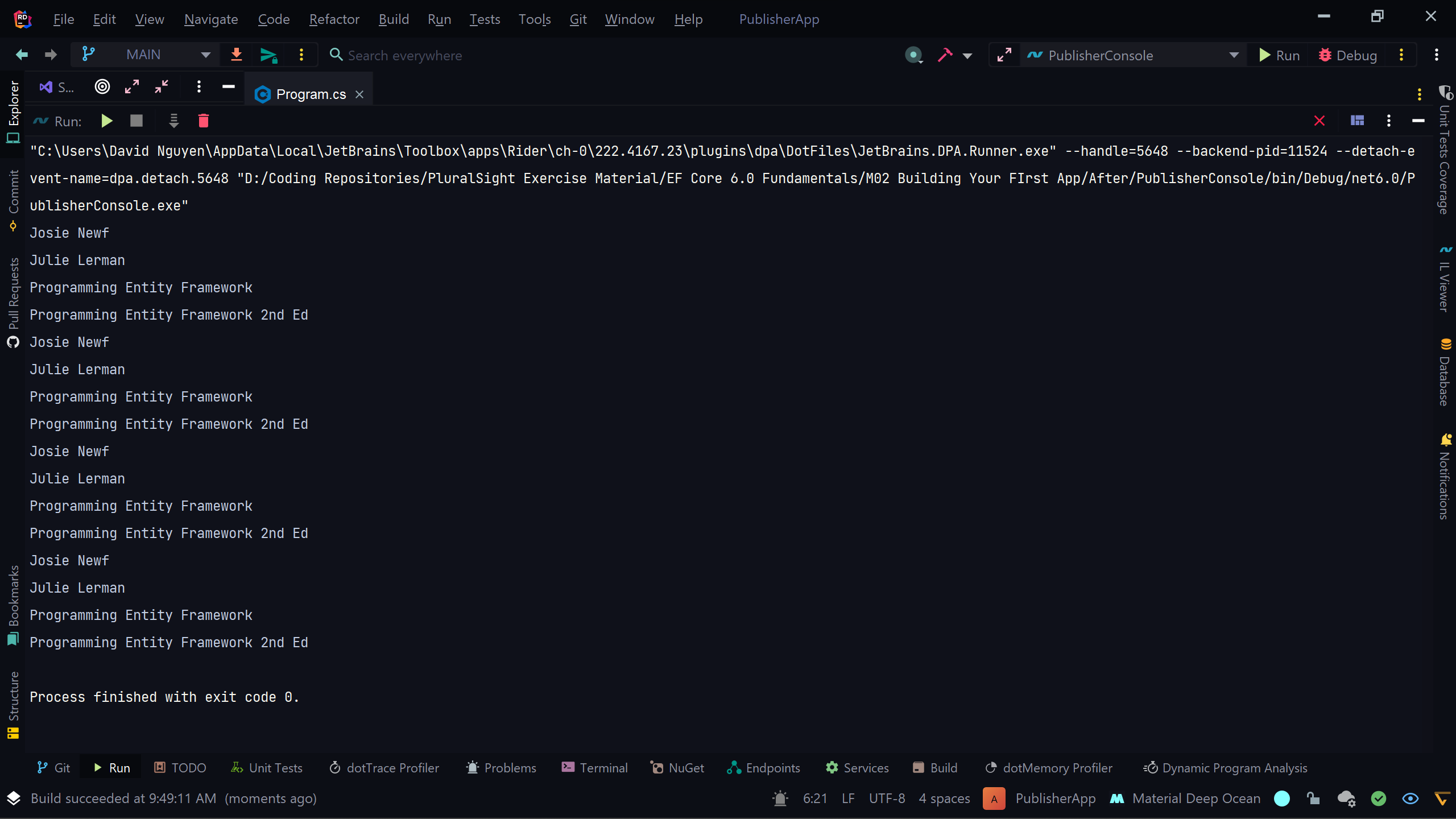Viewport: 1456px width, 819px height.
Task: Clear console with red trash icon
Action: (x=203, y=121)
